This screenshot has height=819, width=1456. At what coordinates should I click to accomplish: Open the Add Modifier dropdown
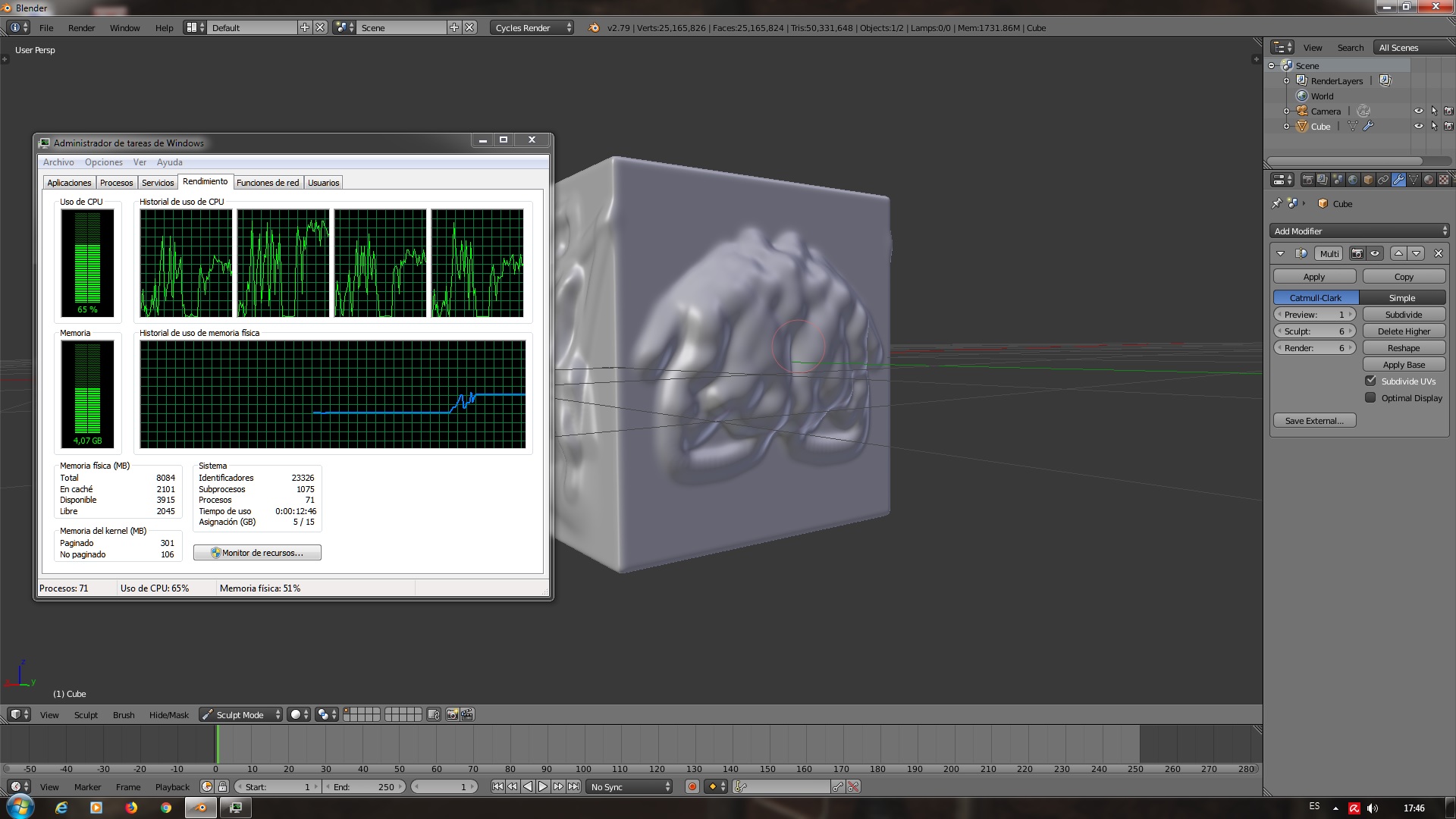1360,231
